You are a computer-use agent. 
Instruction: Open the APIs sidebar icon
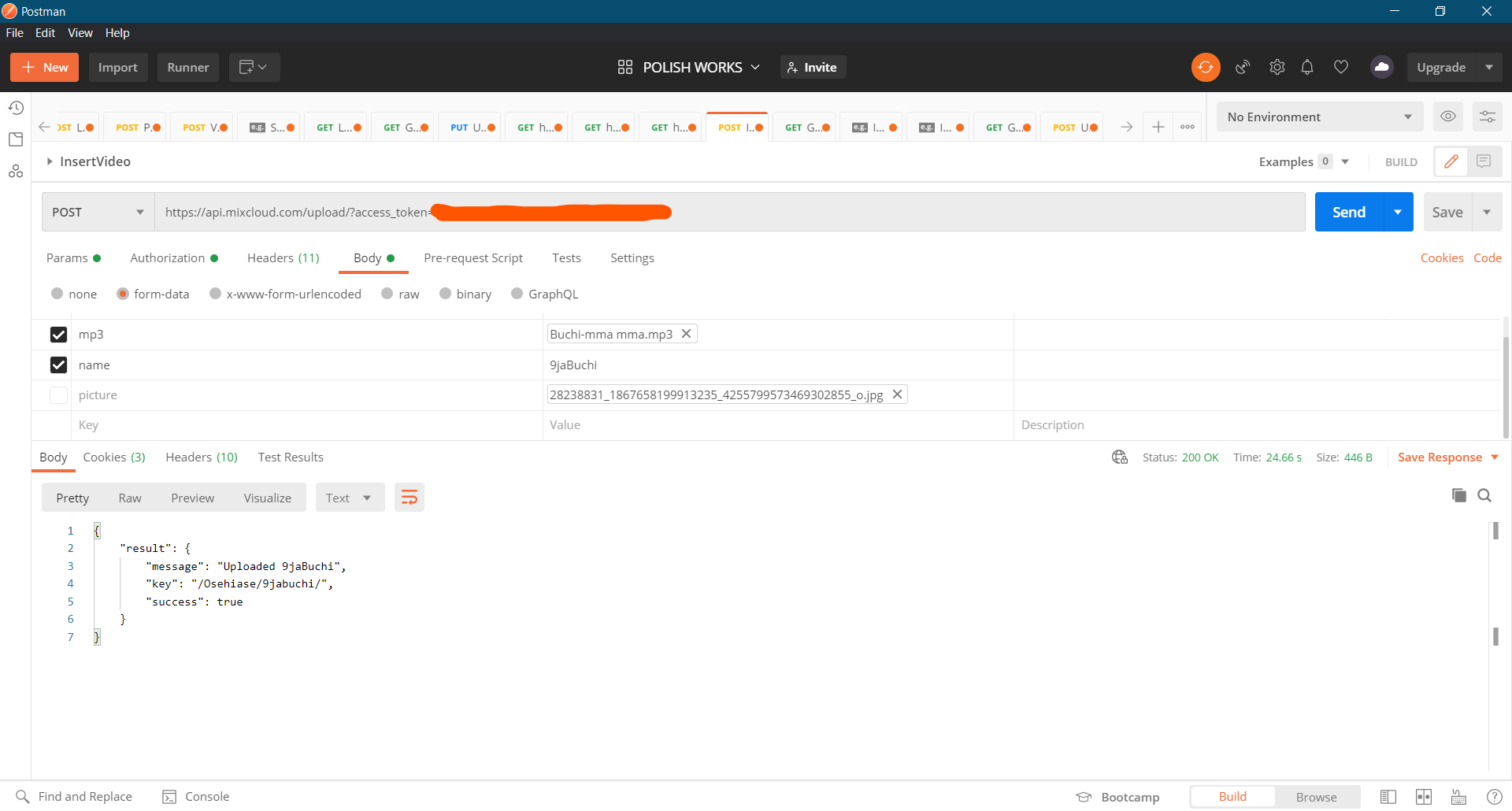16,171
